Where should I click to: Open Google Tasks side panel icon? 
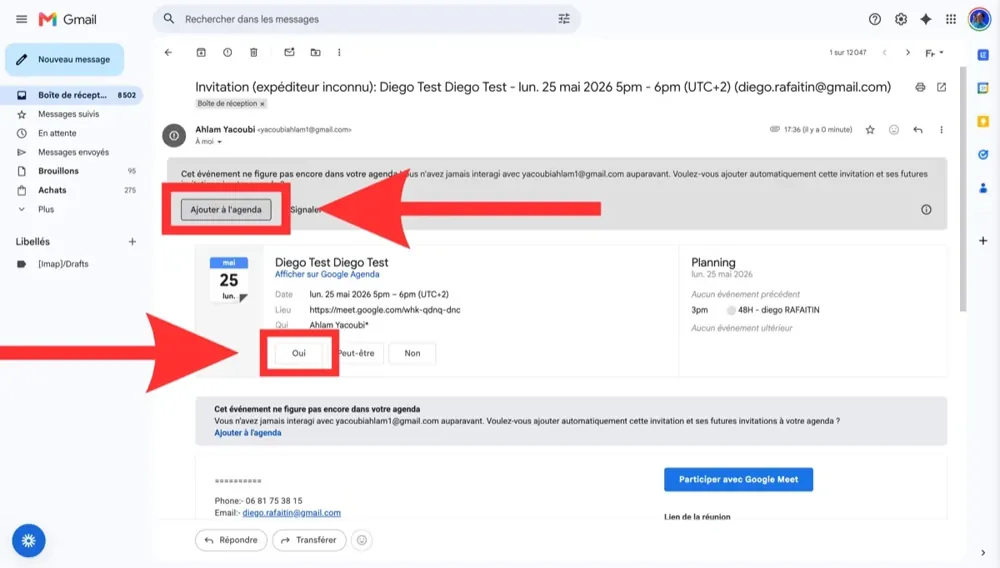(x=983, y=154)
